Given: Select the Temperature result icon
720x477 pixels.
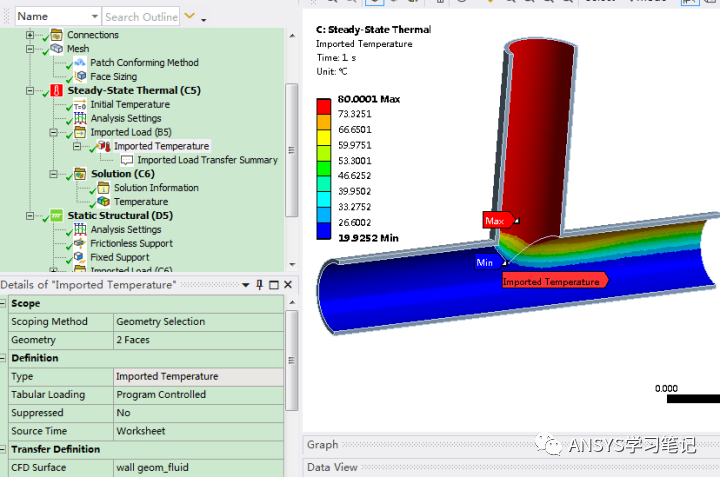Looking at the screenshot, I should click(x=103, y=202).
